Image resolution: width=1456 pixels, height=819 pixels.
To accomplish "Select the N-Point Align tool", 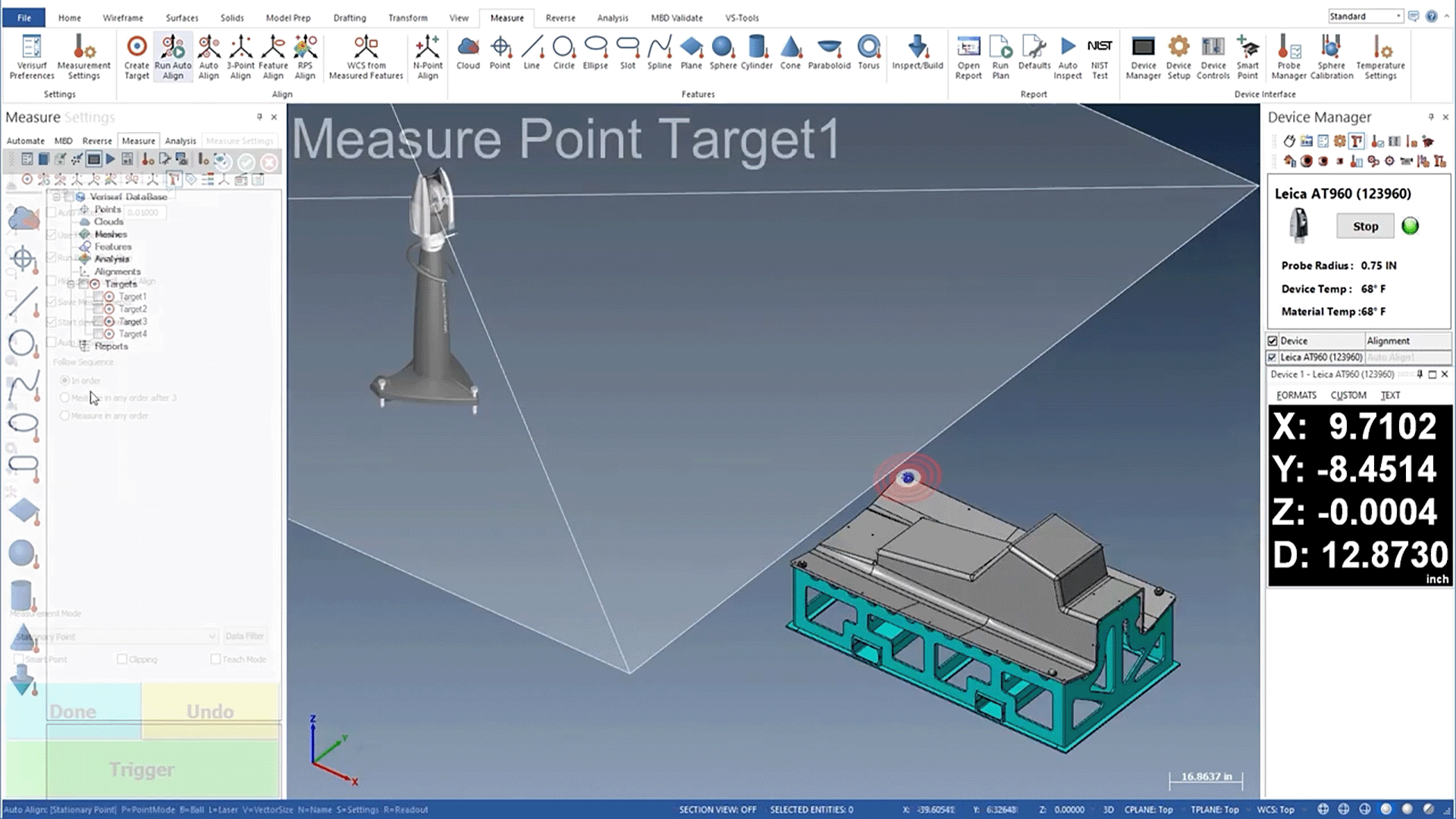I will [428, 57].
